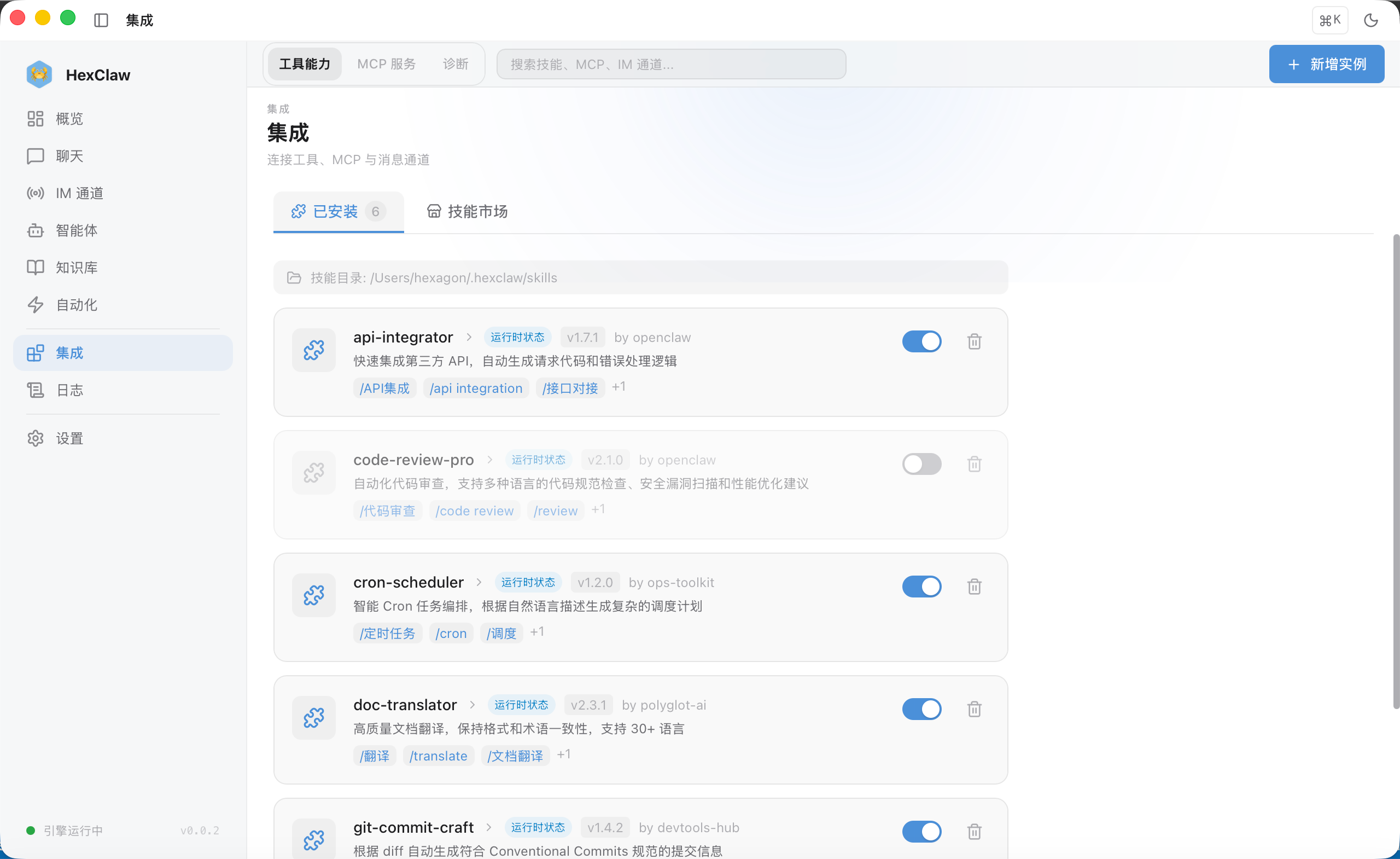Click the /api integration tag
Screen dimensions: 1400x859
pyautogui.click(x=476, y=388)
